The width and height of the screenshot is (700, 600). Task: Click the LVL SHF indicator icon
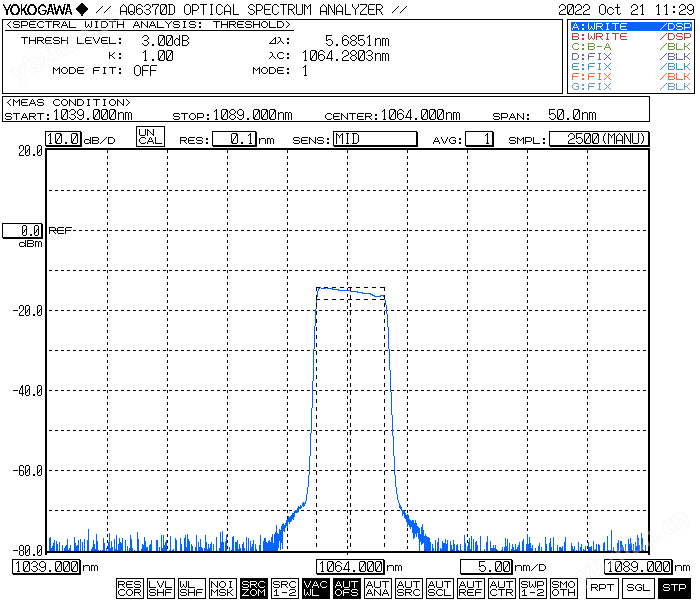[160, 588]
